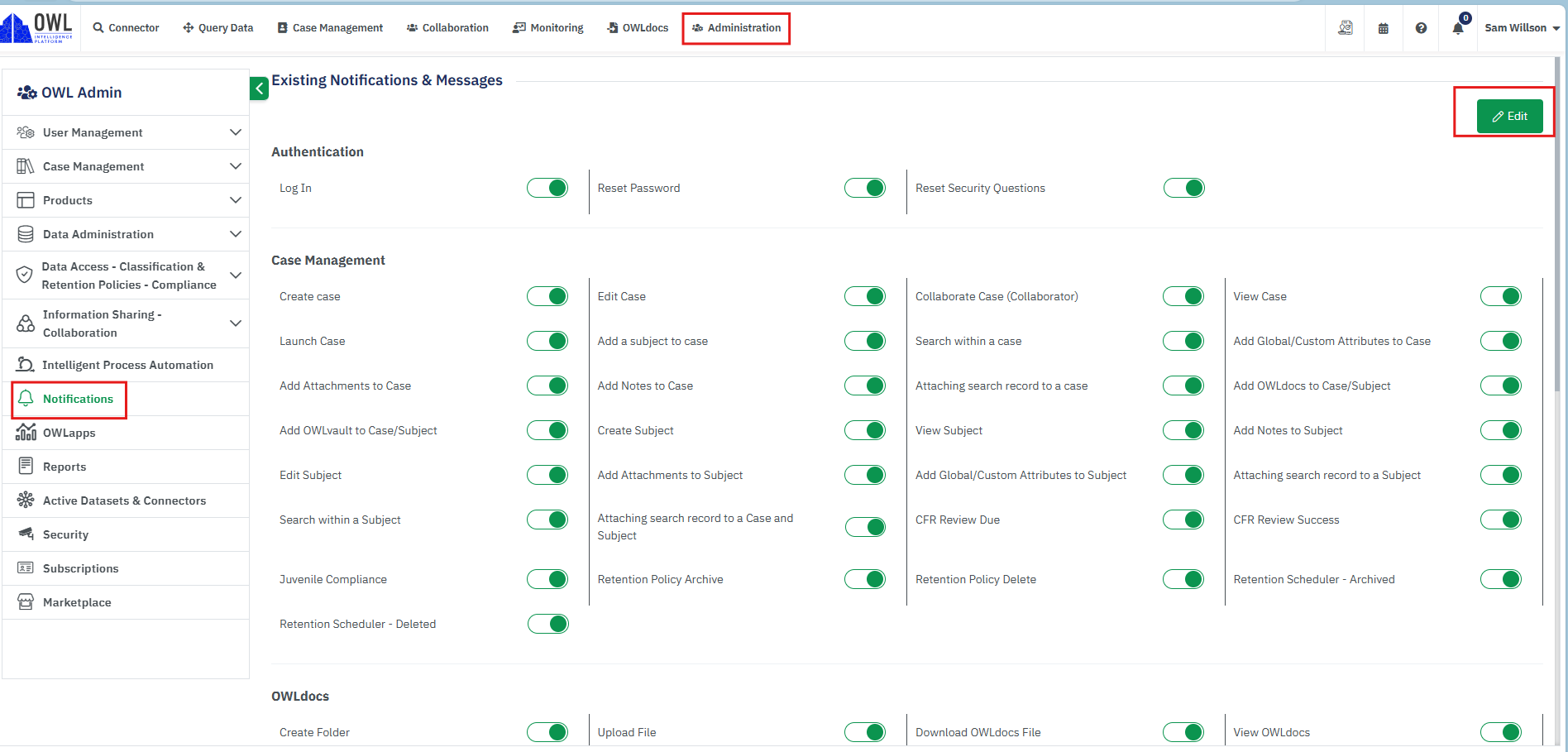Viewport: 1568px width, 752px height.
Task: Click the Products layout icon
Action: tap(26, 200)
